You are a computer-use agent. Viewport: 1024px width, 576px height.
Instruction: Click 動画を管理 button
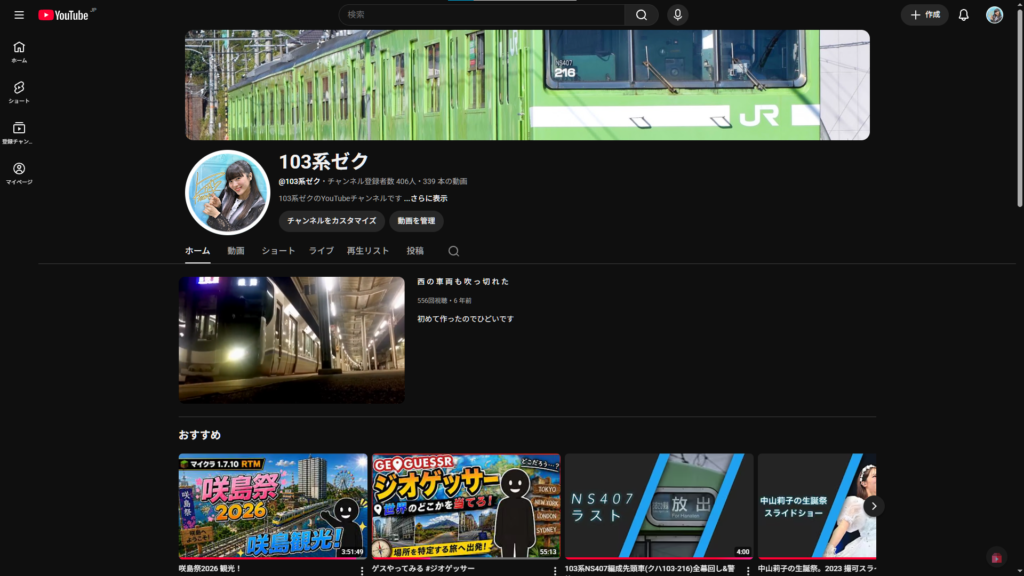(416, 221)
